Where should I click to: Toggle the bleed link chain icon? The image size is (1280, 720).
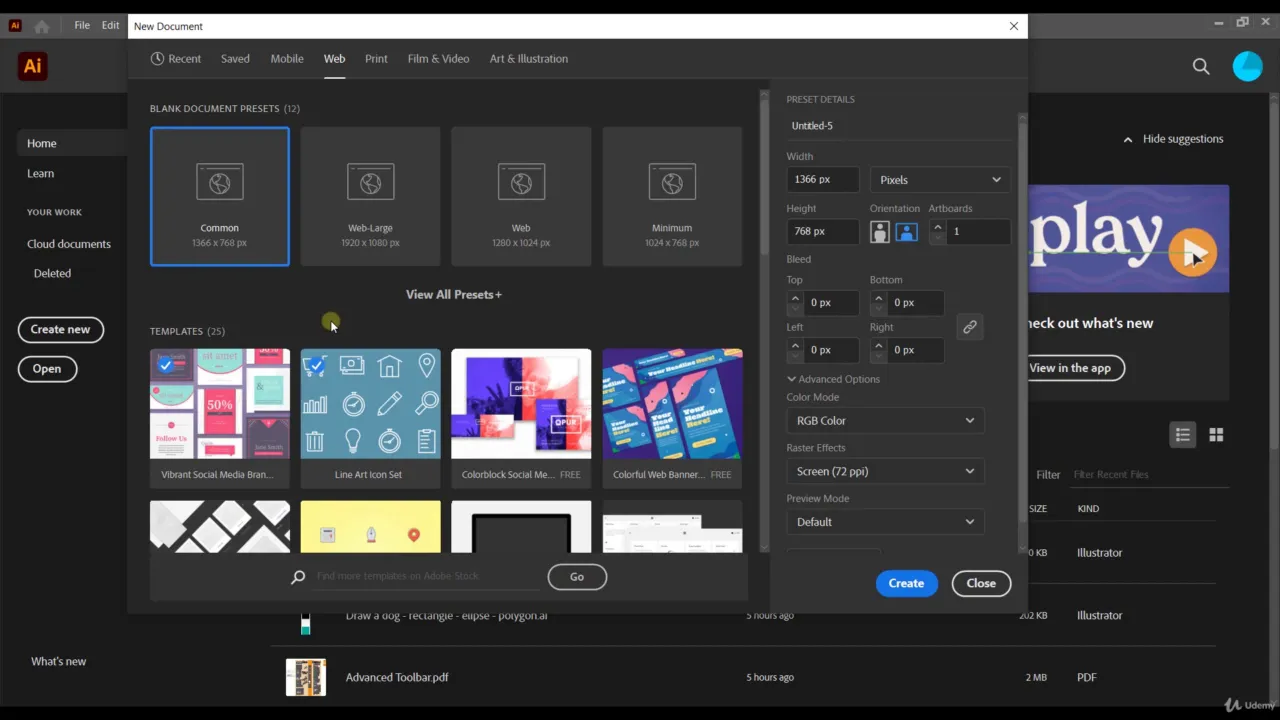tap(969, 327)
